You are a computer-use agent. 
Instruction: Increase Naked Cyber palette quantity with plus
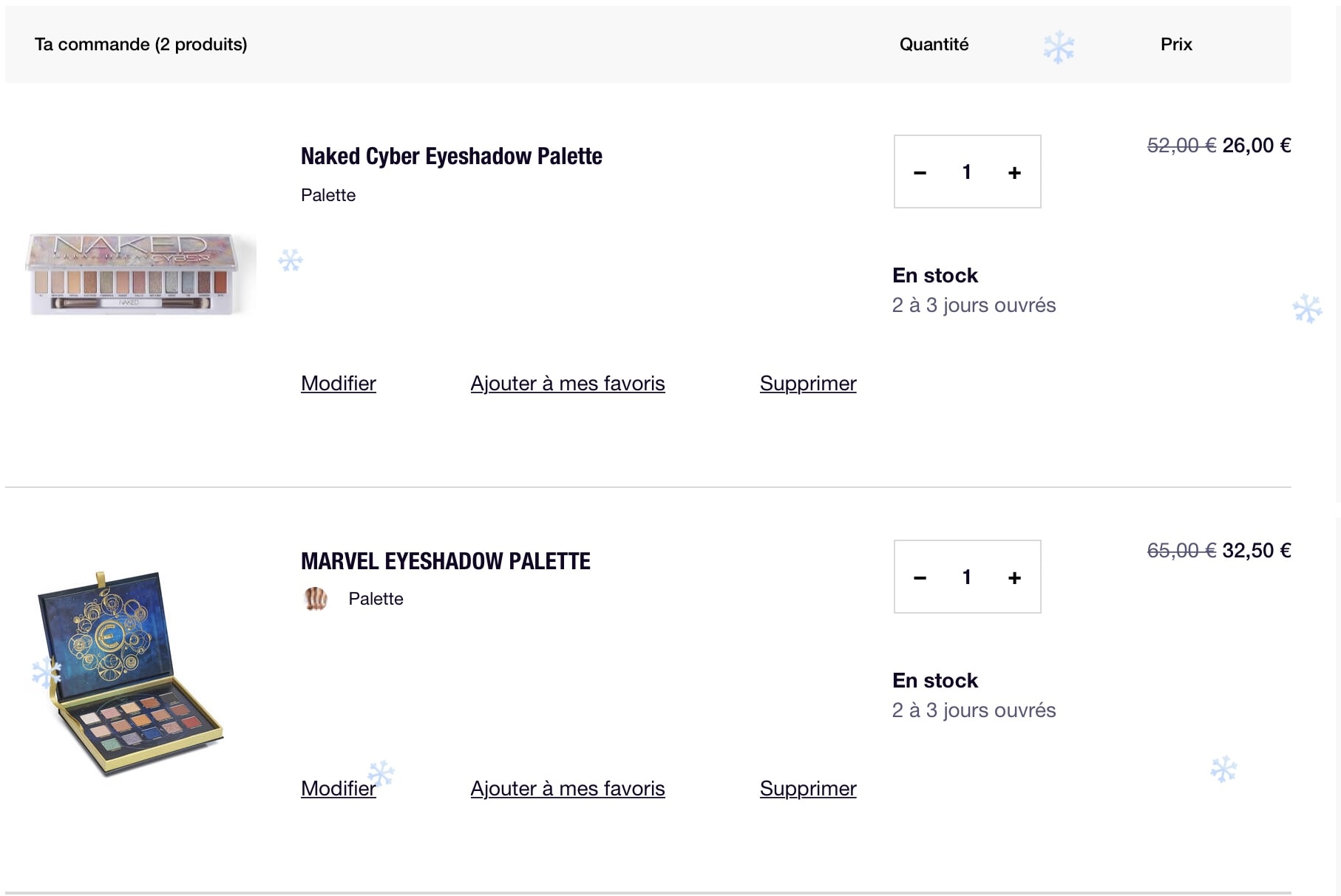coord(1014,173)
